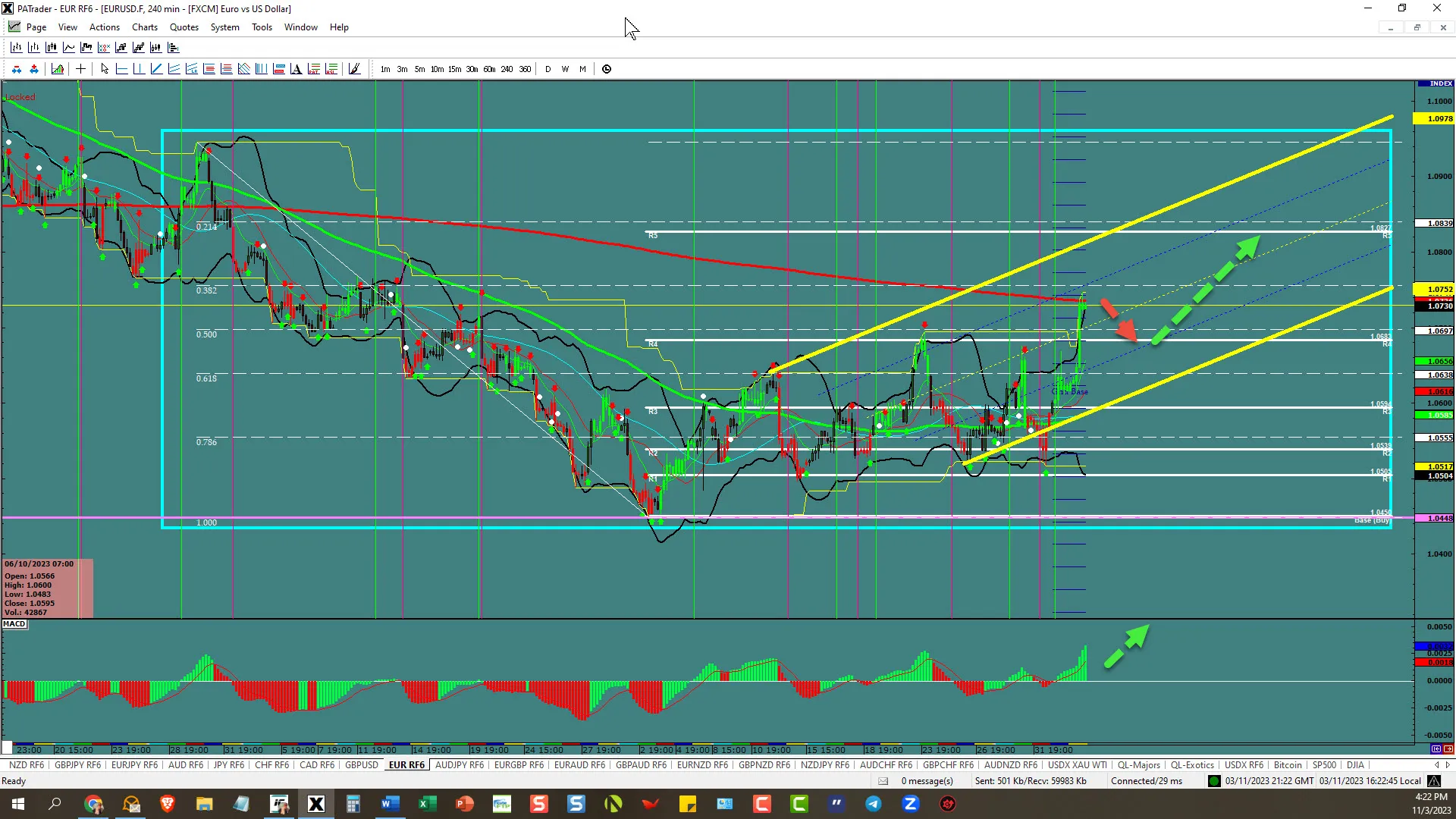Screen dimensions: 1456x819
Task: Select the Fibonacci fan tool
Action: (x=243, y=69)
